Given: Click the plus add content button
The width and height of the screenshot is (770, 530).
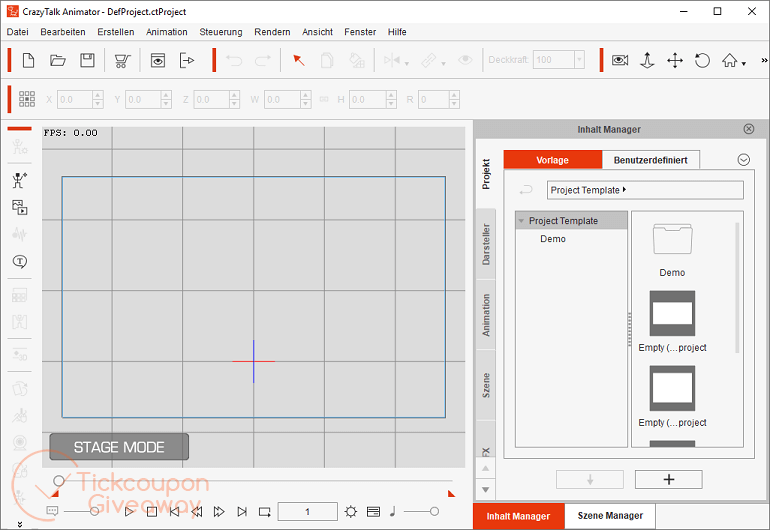Looking at the screenshot, I should [668, 479].
